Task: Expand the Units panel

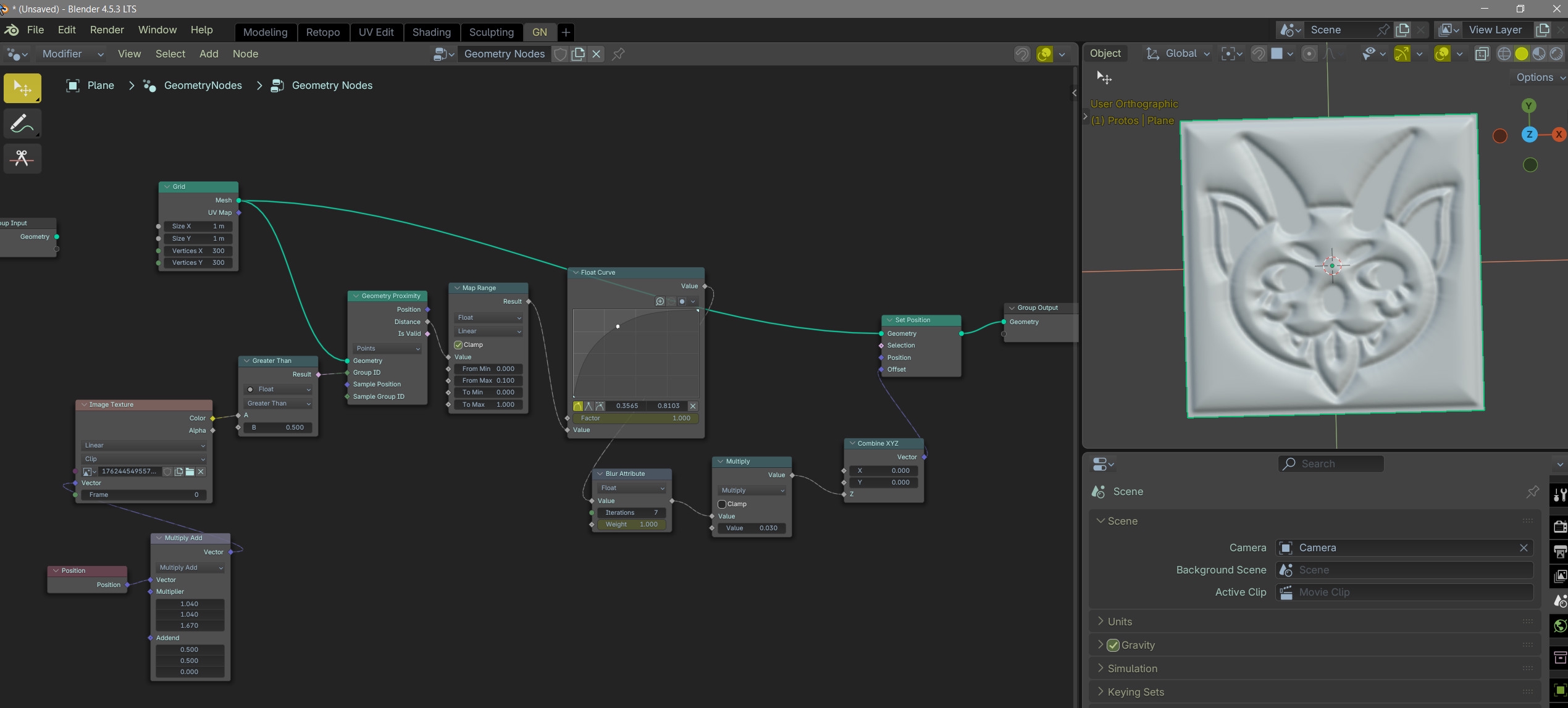Action: [1119, 622]
